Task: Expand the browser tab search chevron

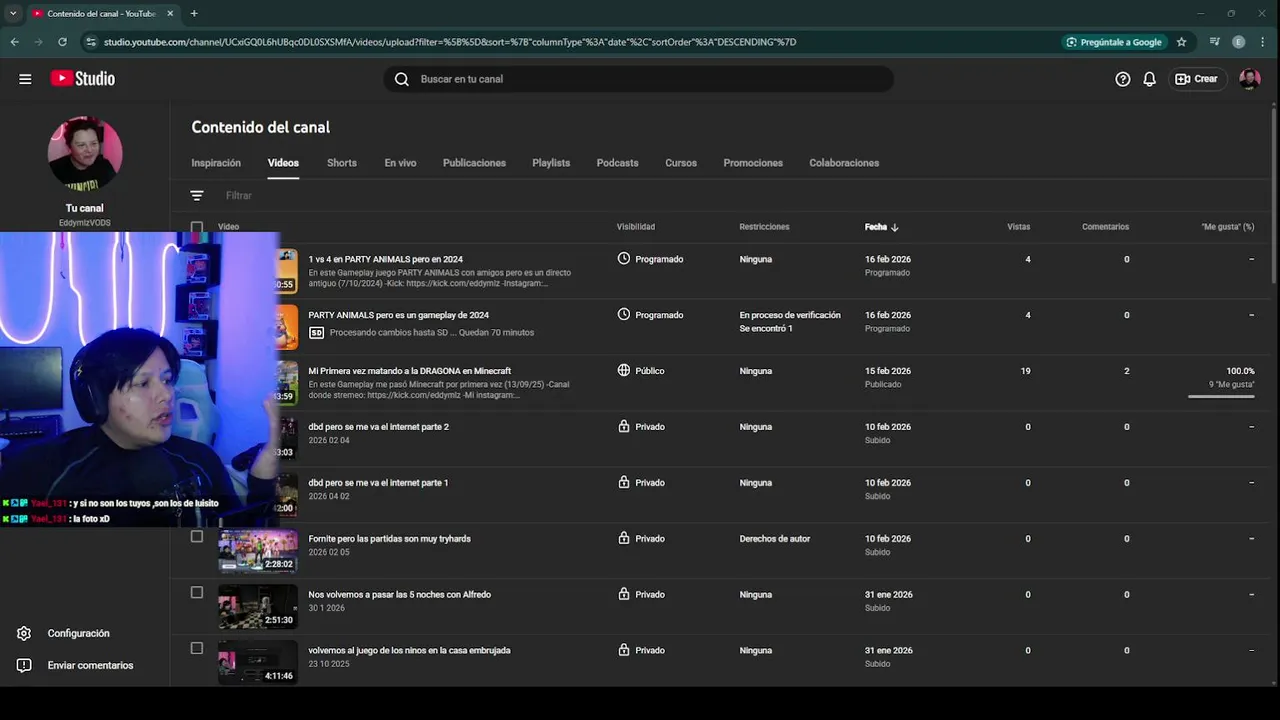Action: (x=13, y=13)
